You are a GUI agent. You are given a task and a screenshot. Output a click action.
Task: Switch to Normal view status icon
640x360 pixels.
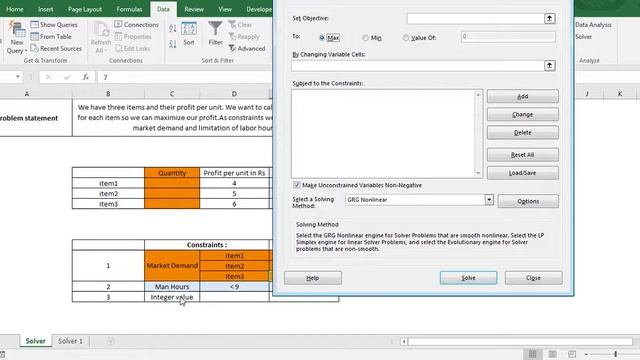click(533, 354)
